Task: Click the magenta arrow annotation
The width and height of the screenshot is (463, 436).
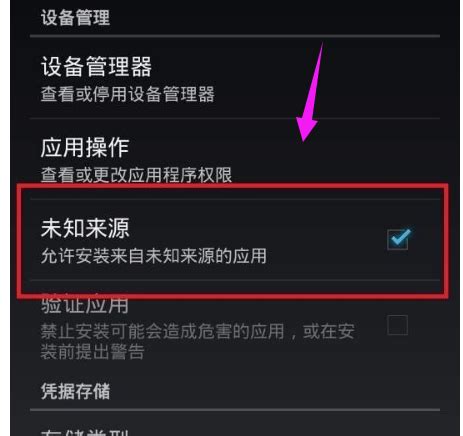Action: click(x=311, y=92)
